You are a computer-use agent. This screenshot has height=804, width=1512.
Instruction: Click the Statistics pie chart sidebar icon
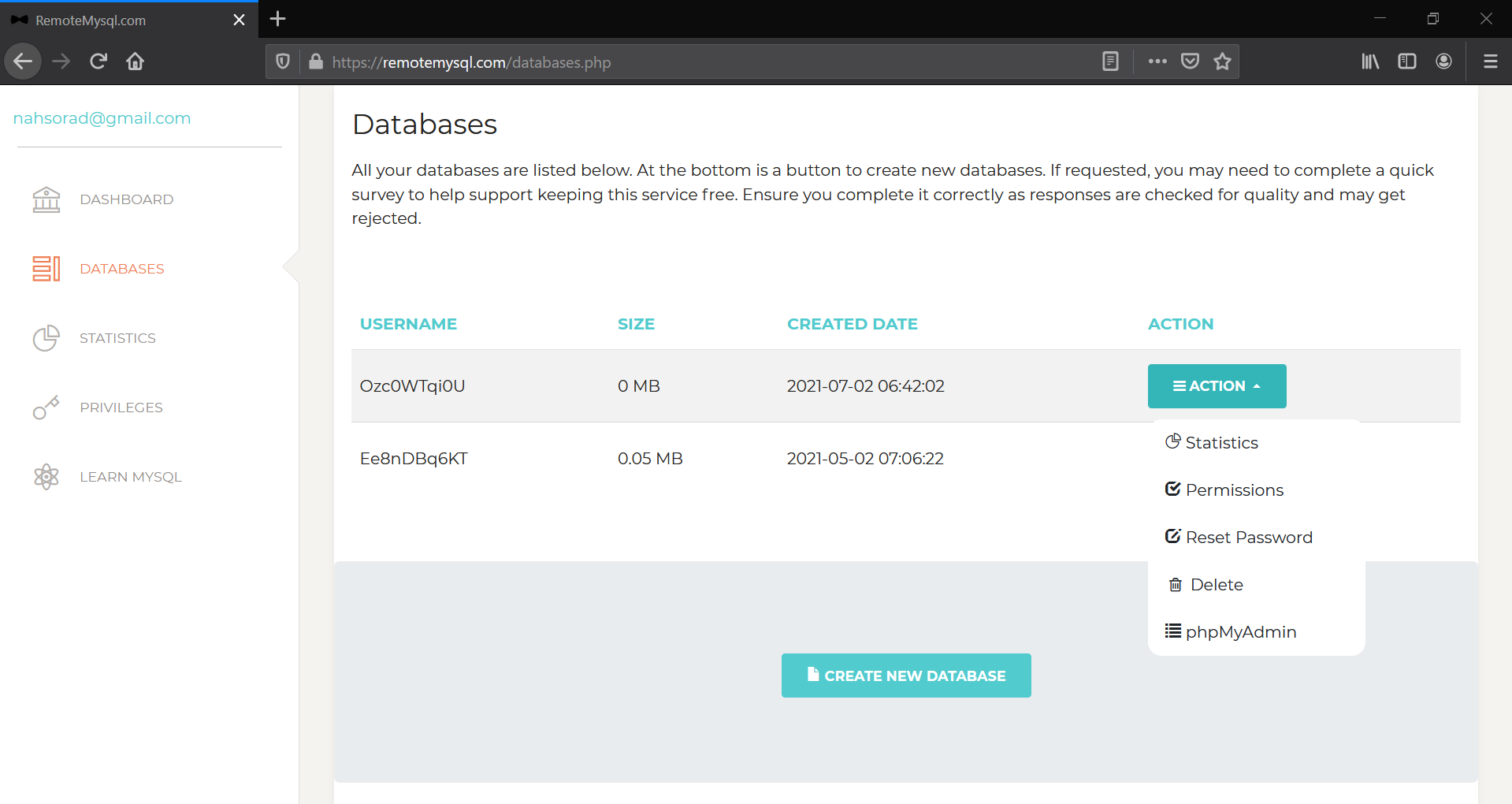(46, 338)
